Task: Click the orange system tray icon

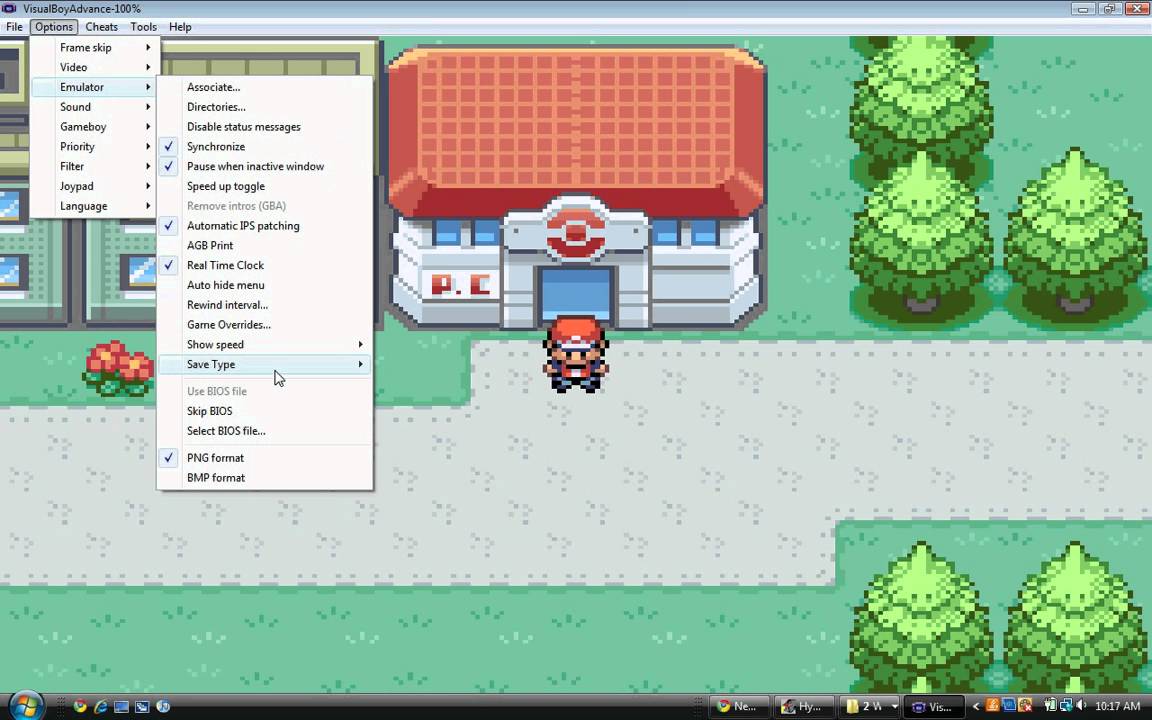Action: pos(993,706)
